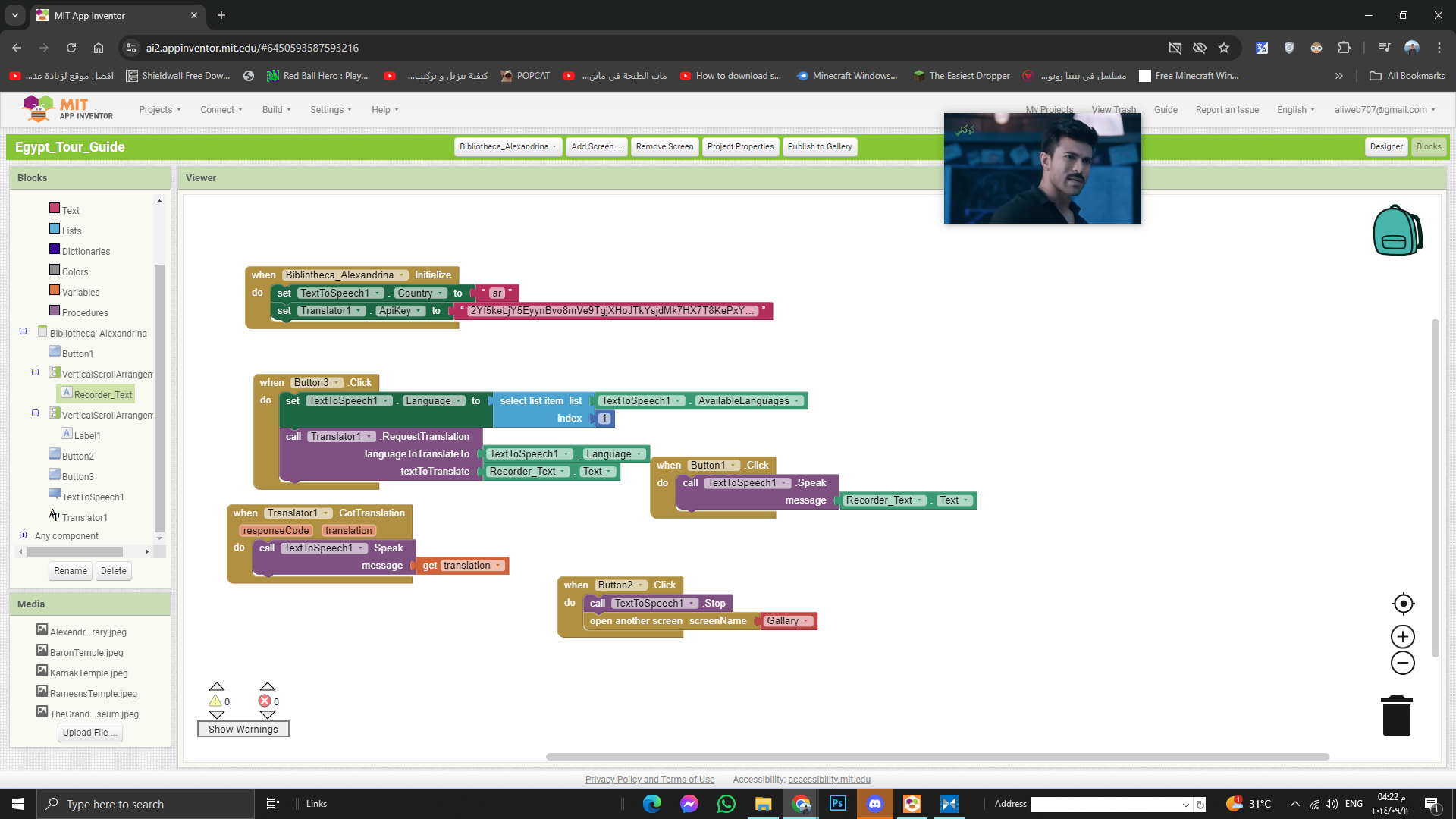The width and height of the screenshot is (1456, 819).
Task: Select the Text blocks drawer icon
Action: point(55,209)
